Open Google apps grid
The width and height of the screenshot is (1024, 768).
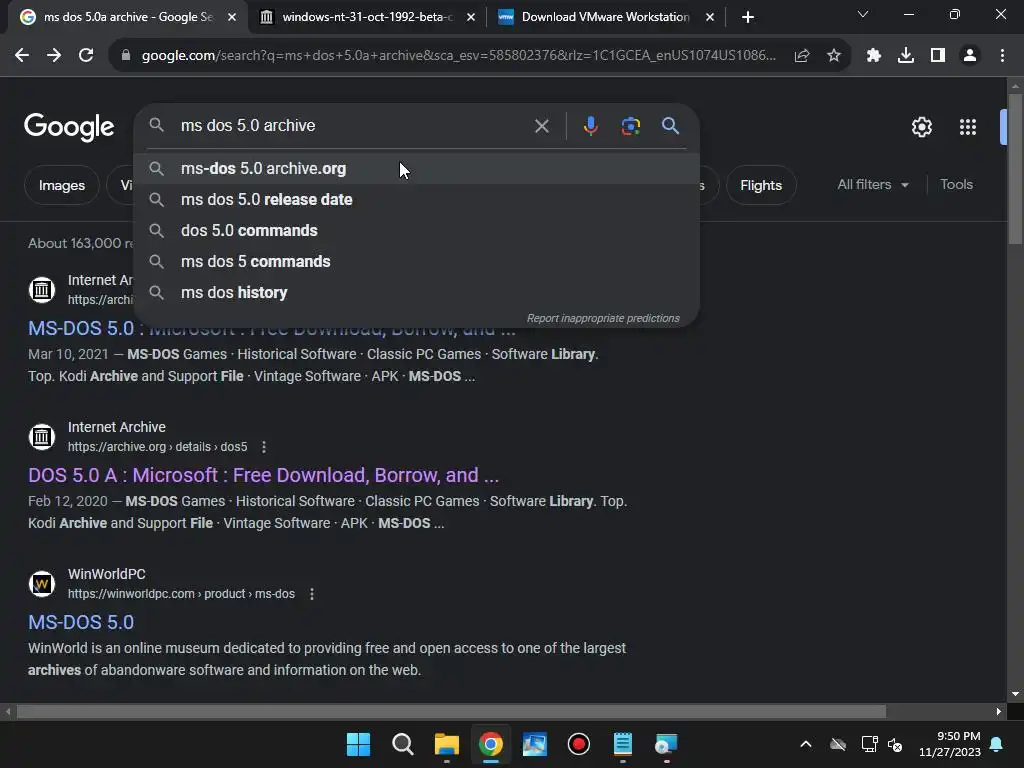click(968, 127)
